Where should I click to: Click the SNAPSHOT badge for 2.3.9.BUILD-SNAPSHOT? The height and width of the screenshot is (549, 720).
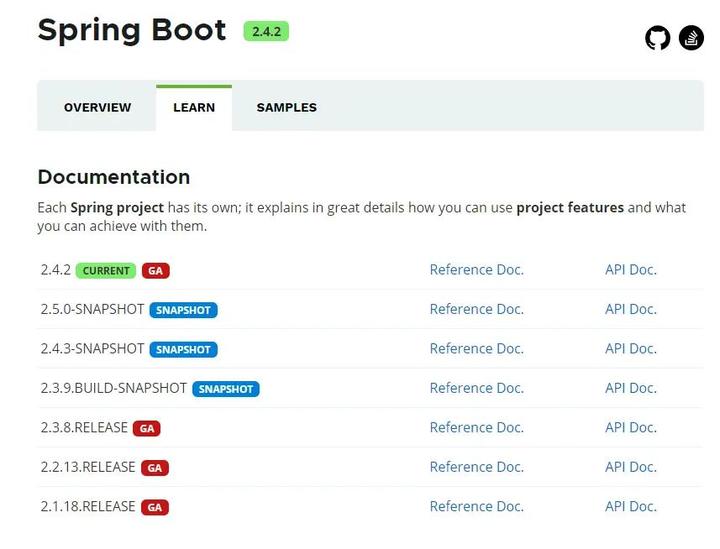pyautogui.click(x=226, y=389)
